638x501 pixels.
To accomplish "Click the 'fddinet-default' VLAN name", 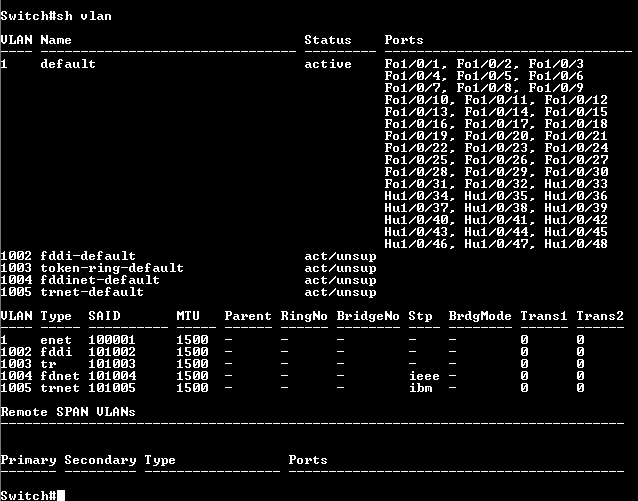I will point(100,280).
